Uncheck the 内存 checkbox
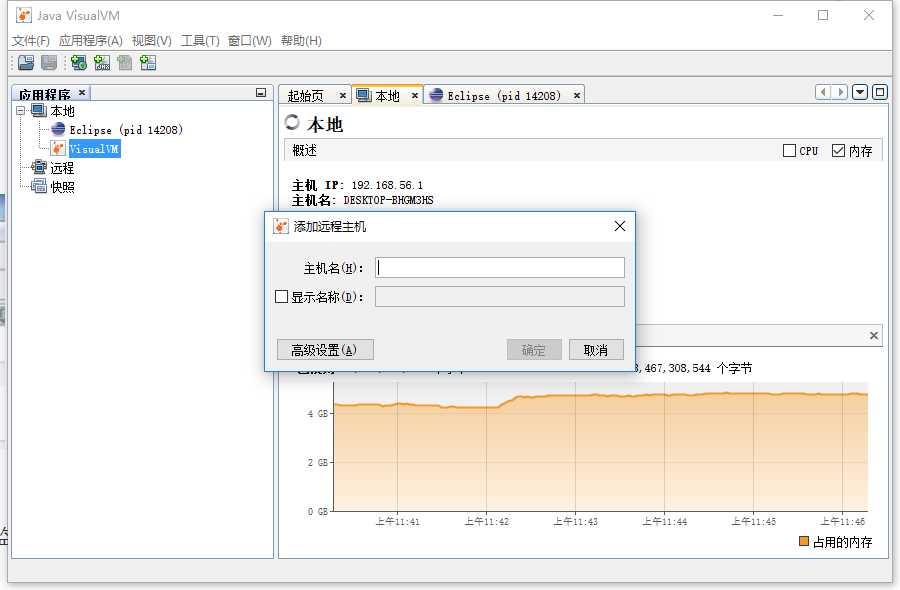This screenshot has width=900, height=590. (838, 150)
